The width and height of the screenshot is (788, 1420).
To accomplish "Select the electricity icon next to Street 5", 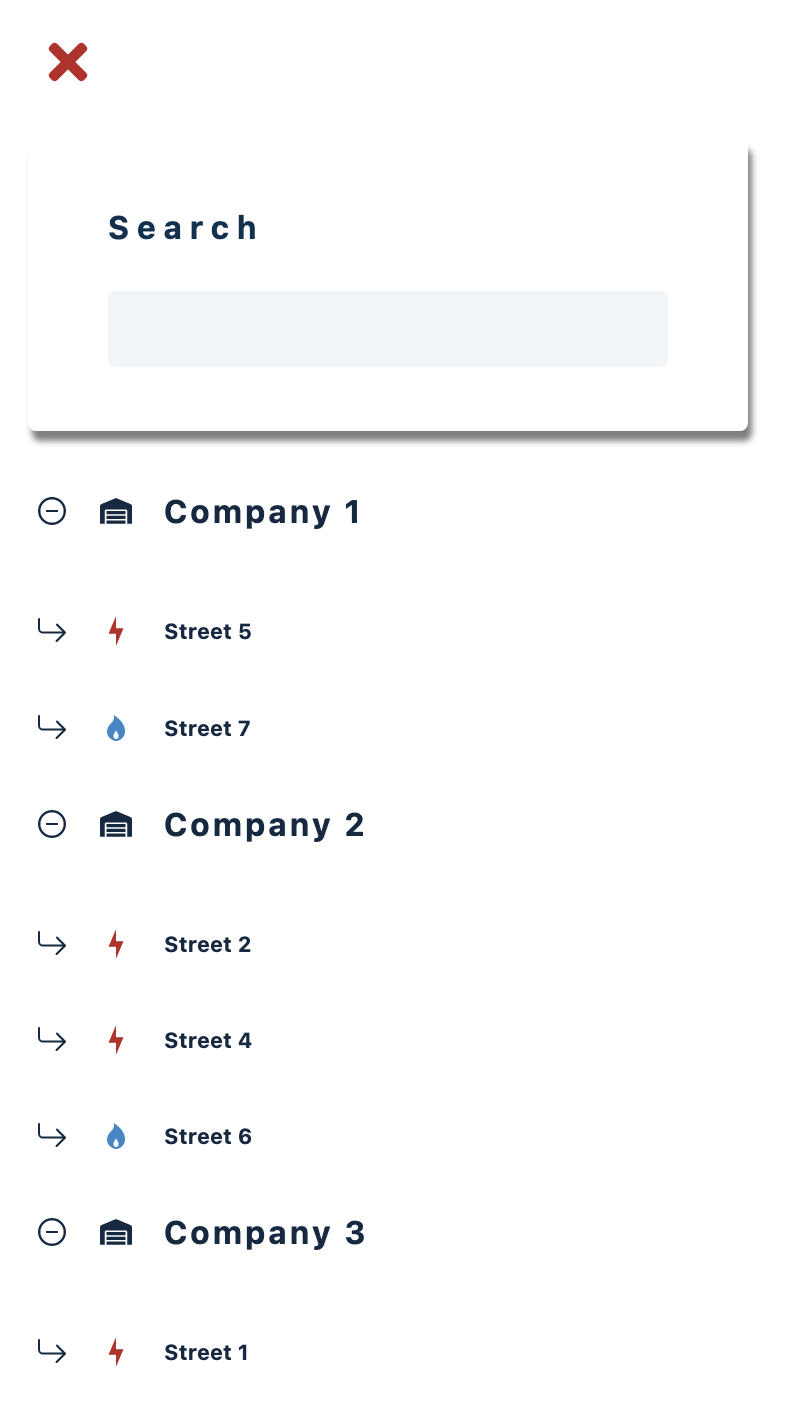I will pos(117,630).
